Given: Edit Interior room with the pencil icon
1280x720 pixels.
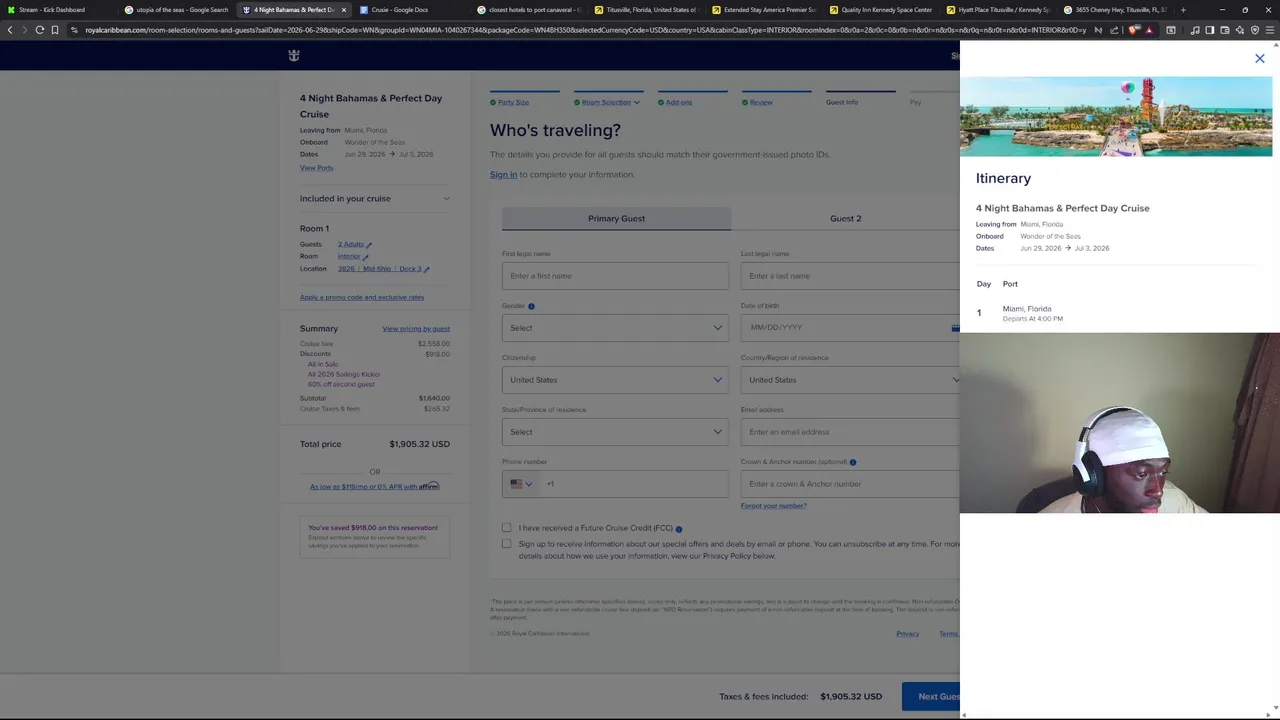Looking at the screenshot, I should coord(365,257).
